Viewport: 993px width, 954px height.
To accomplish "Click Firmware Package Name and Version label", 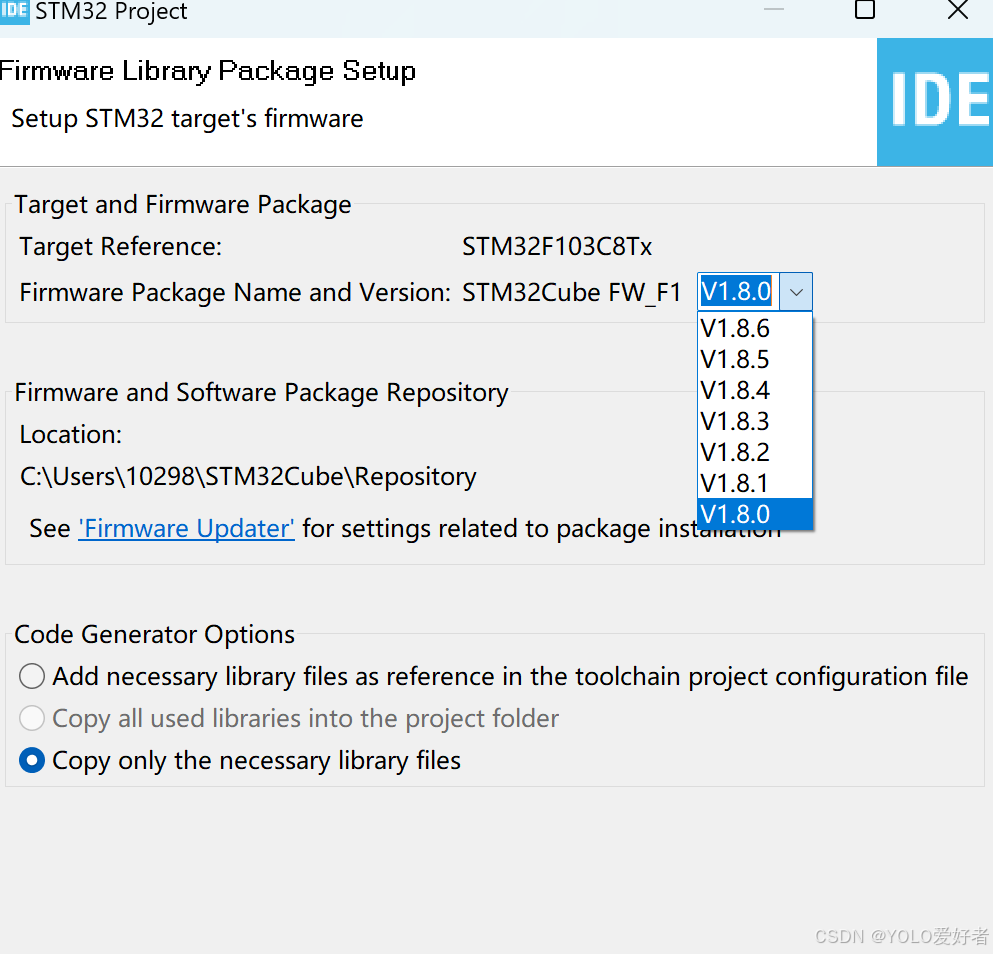I will tap(235, 293).
